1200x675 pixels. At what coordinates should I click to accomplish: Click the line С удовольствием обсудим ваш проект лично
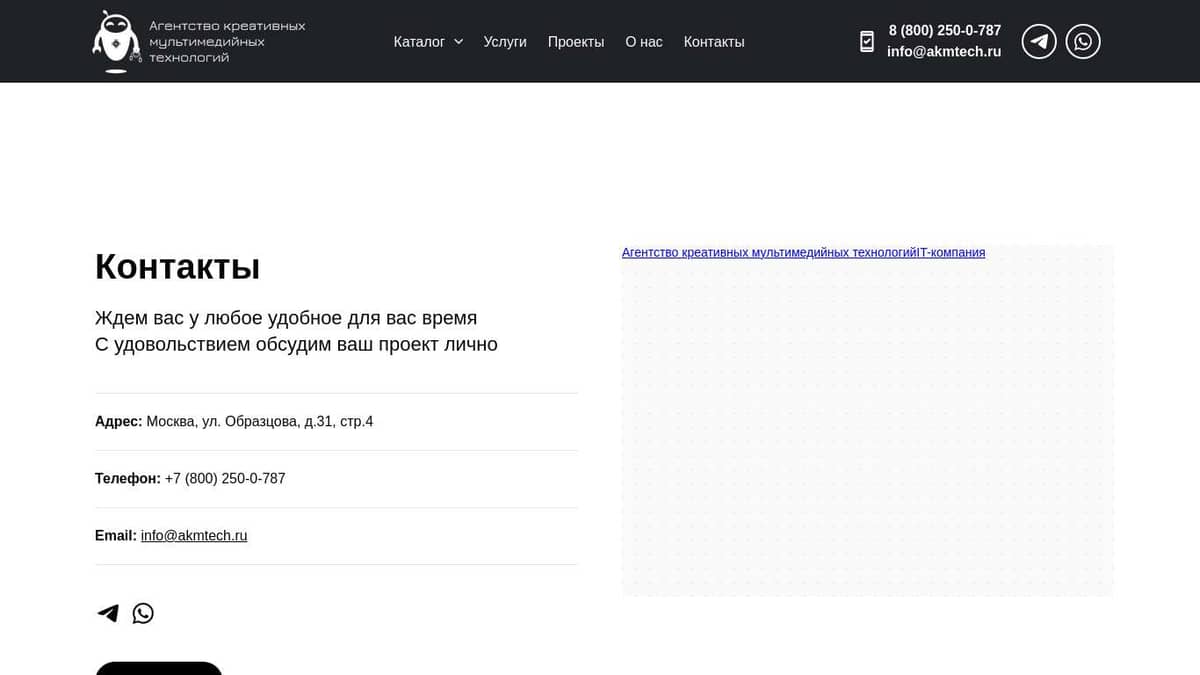point(296,345)
